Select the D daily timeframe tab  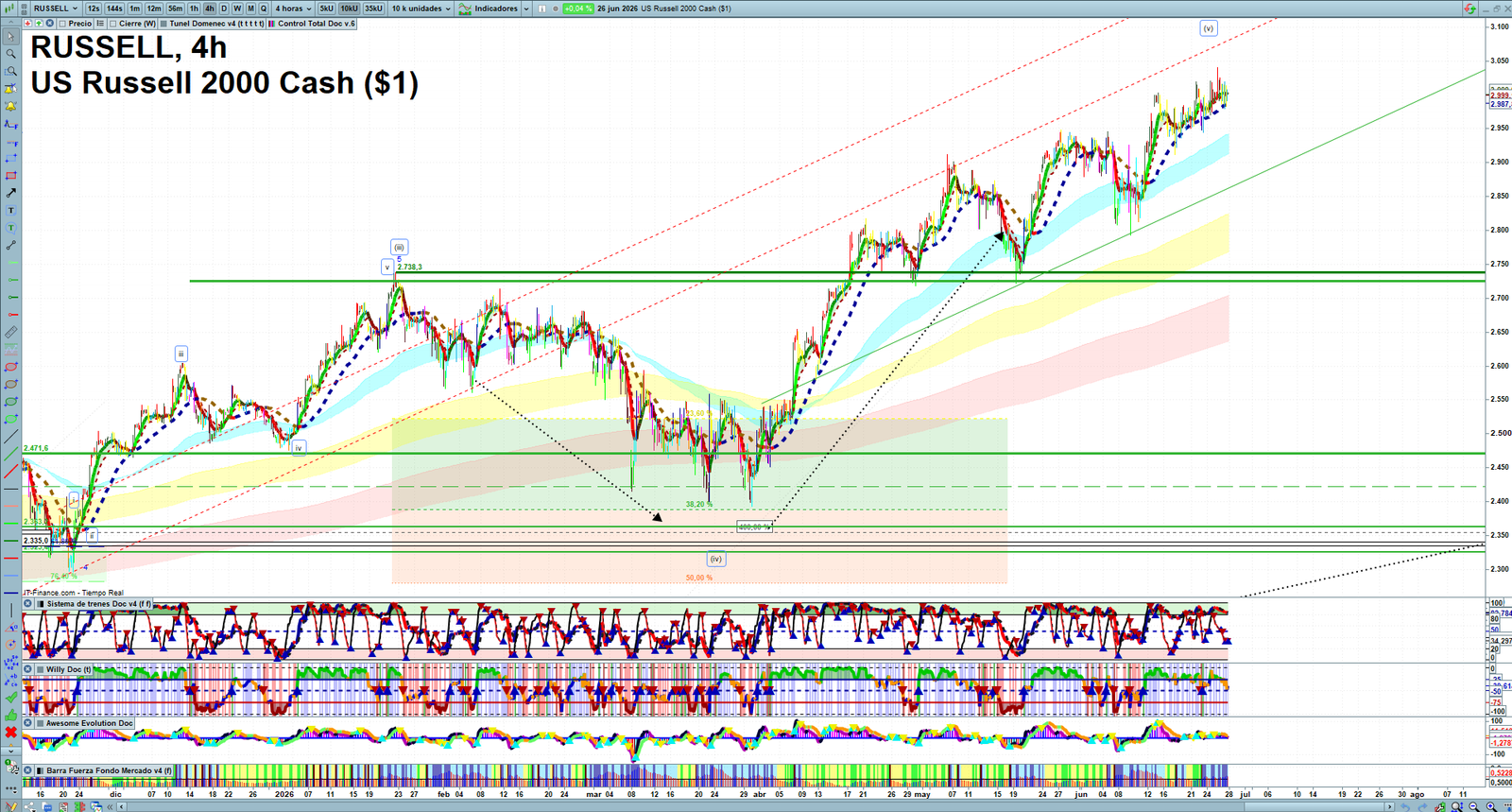click(224, 9)
